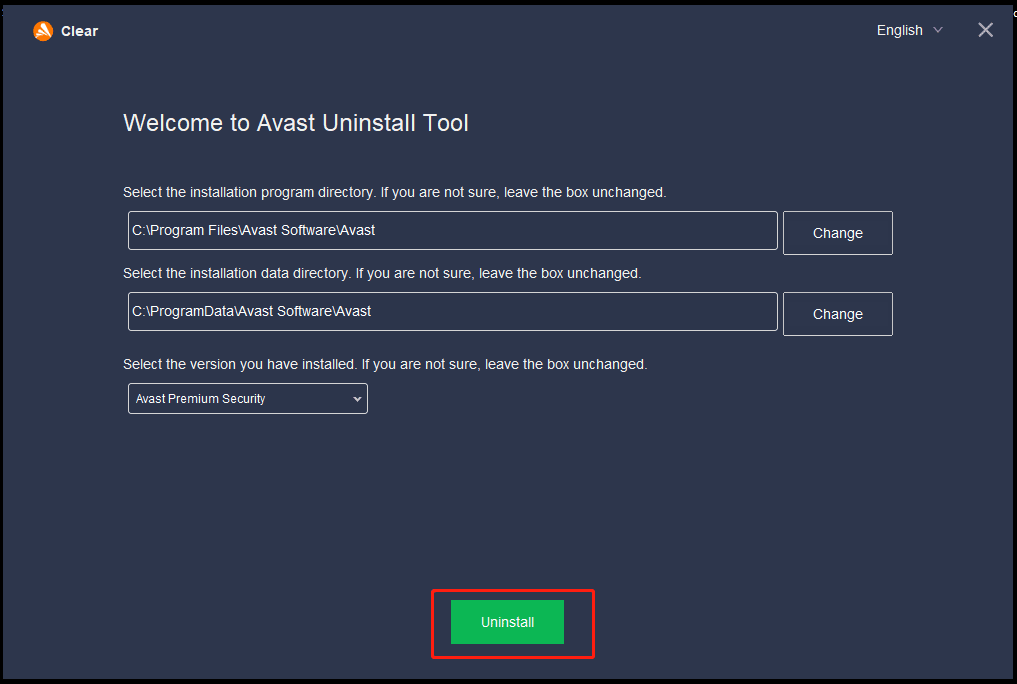Image resolution: width=1017 pixels, height=684 pixels.
Task: Click the arrow on the Avast Premium Security dropdown
Action: (357, 398)
